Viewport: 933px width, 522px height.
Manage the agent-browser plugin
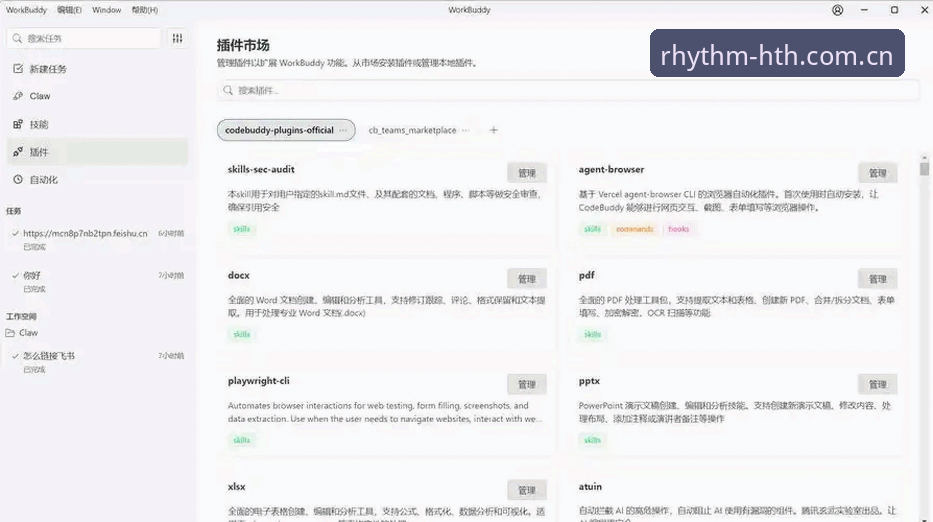878,173
